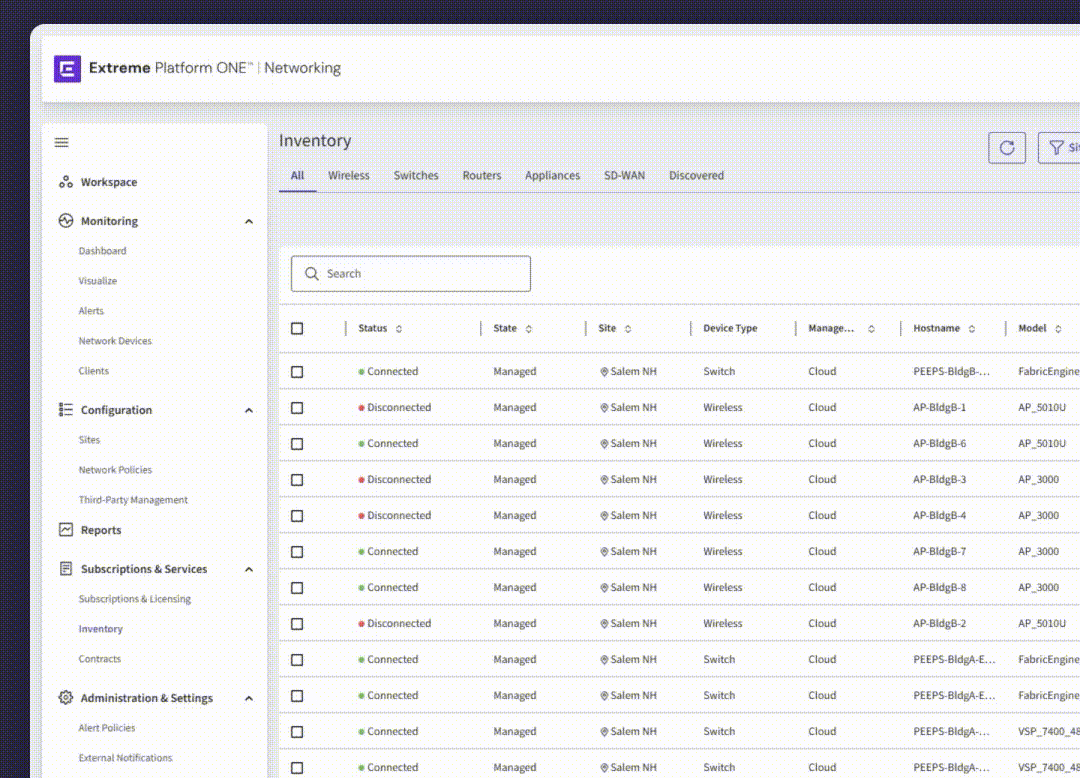Viewport: 1080px width, 778px height.
Task: Open the Visualize page
Action: tap(98, 281)
